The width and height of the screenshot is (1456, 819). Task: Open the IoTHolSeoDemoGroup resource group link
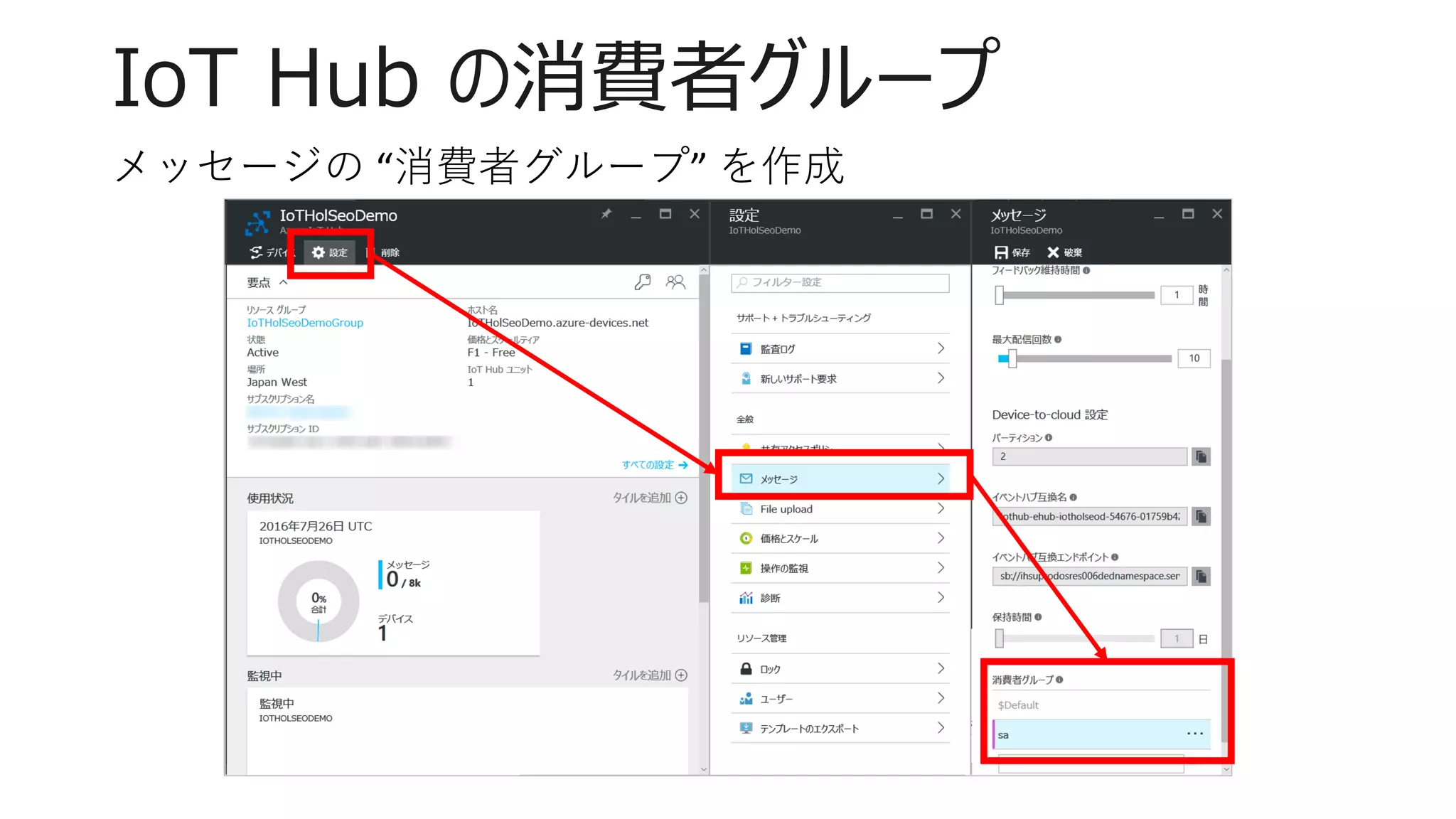point(305,323)
